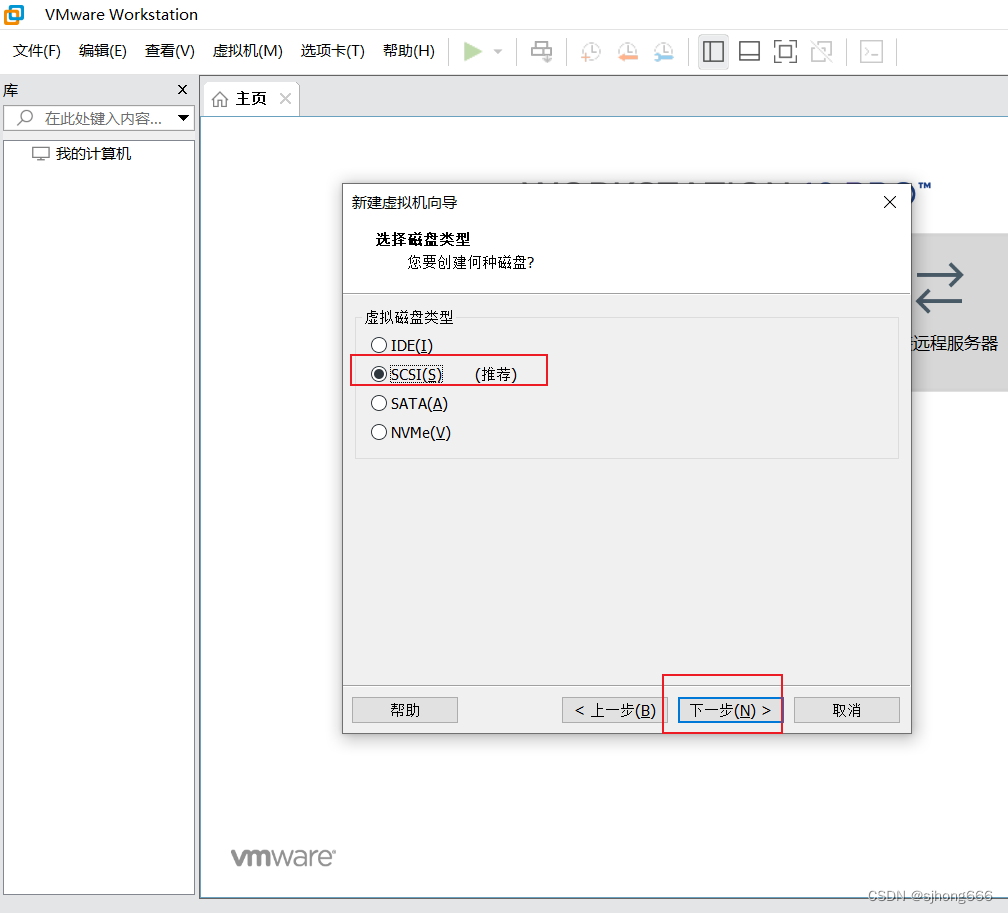
Task: Open the 查看(V) menu
Action: [170, 51]
